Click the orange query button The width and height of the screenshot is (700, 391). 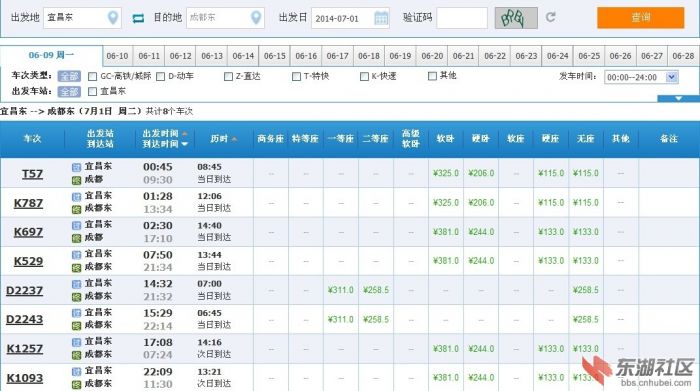pyautogui.click(x=640, y=18)
